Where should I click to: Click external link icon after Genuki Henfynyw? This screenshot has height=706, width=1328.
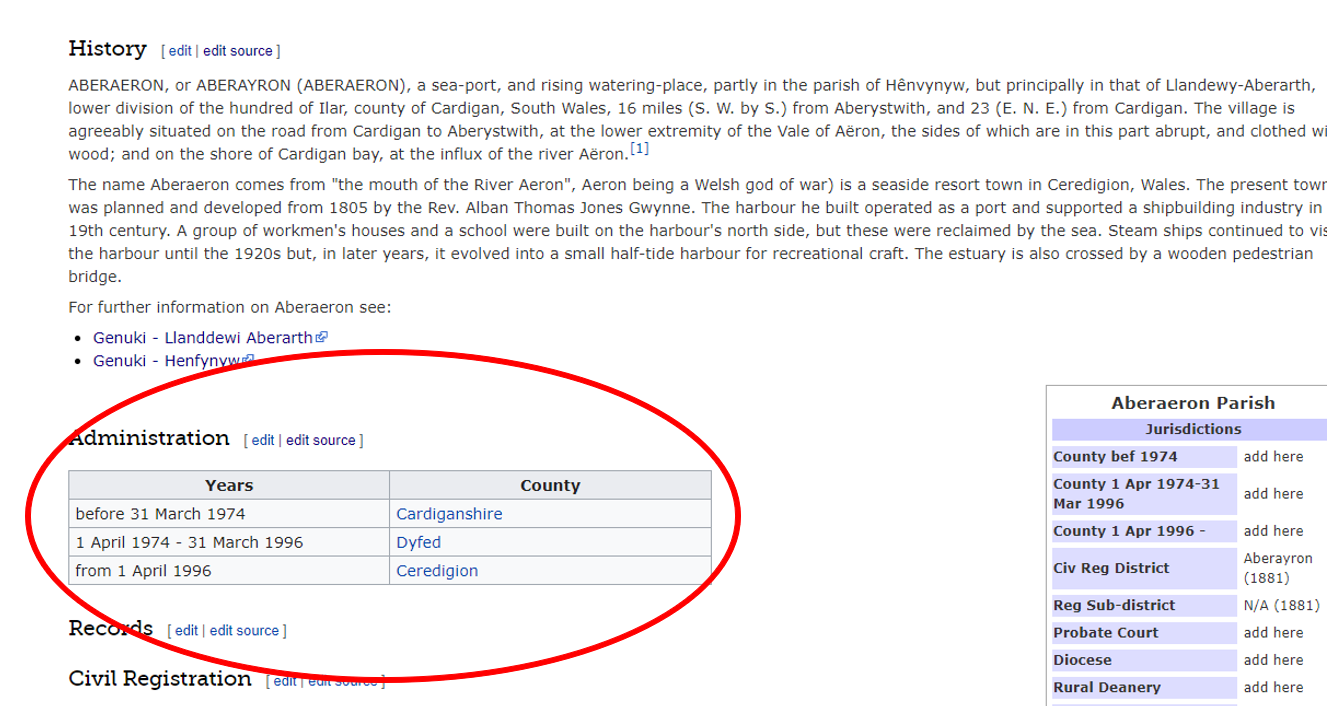(248, 360)
